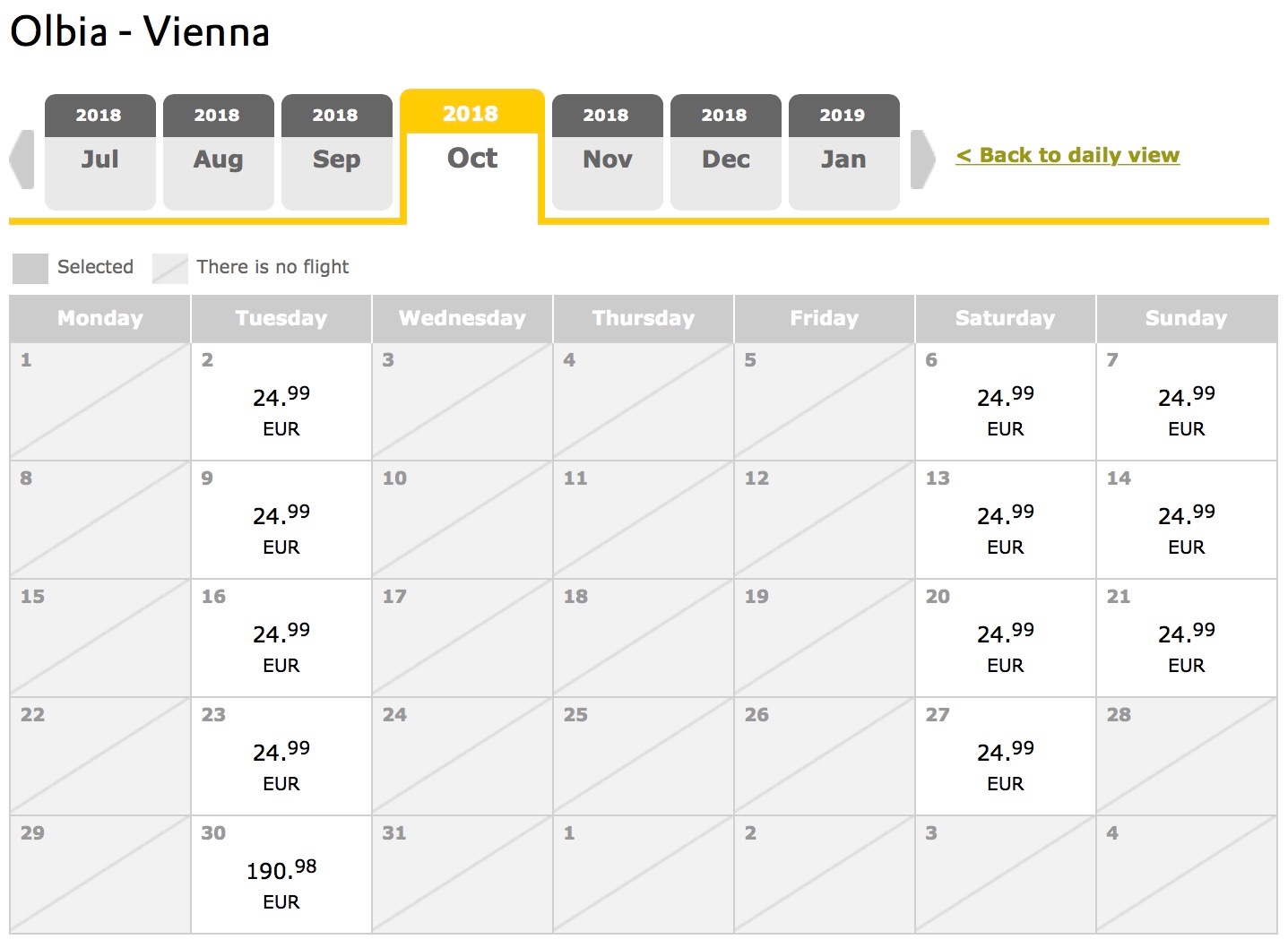
Task: Switch to the Aug 2018 tab
Action: [x=219, y=151]
